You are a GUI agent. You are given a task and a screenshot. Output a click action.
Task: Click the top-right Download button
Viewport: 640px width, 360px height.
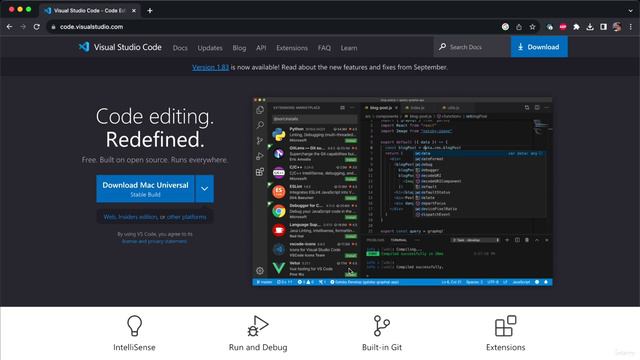coord(539,47)
